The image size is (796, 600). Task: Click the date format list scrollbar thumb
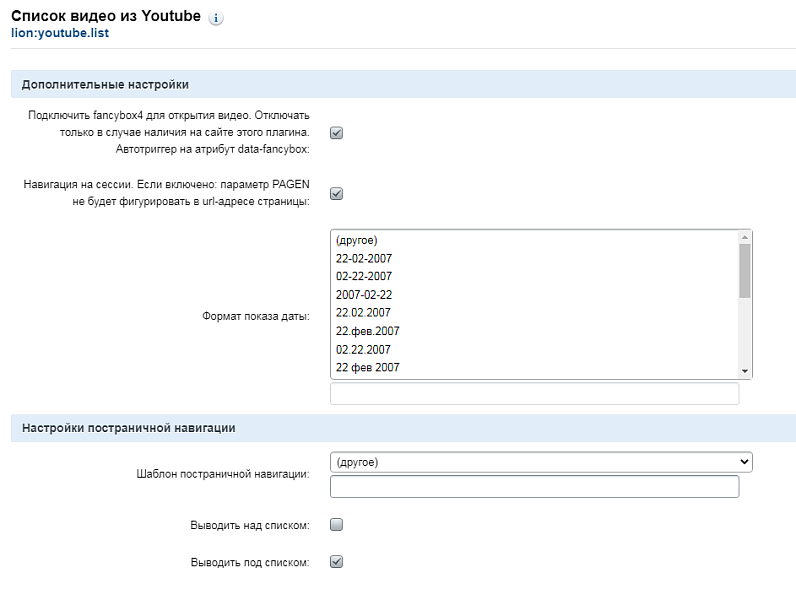[744, 270]
